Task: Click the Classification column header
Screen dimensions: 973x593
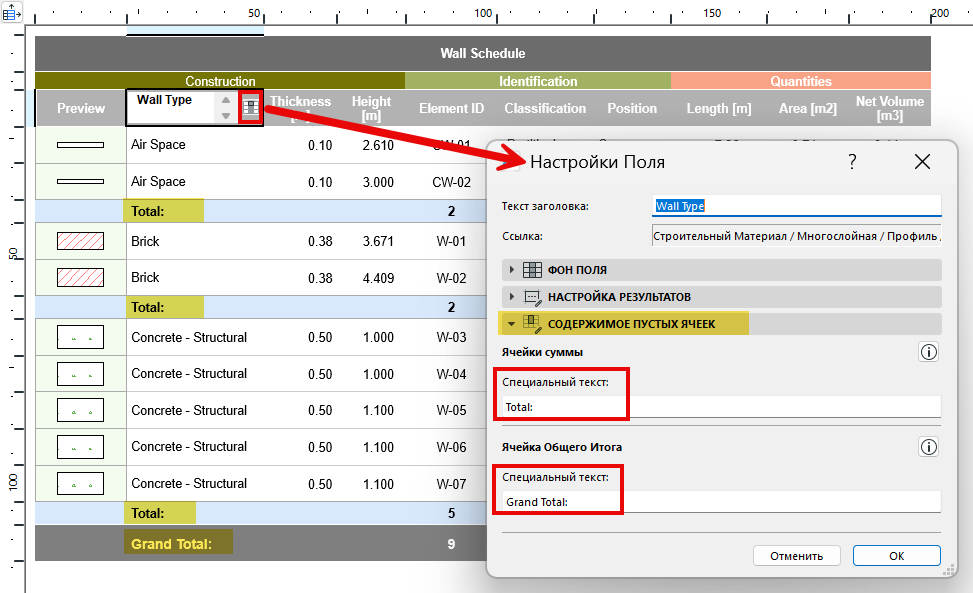Action: (545, 109)
